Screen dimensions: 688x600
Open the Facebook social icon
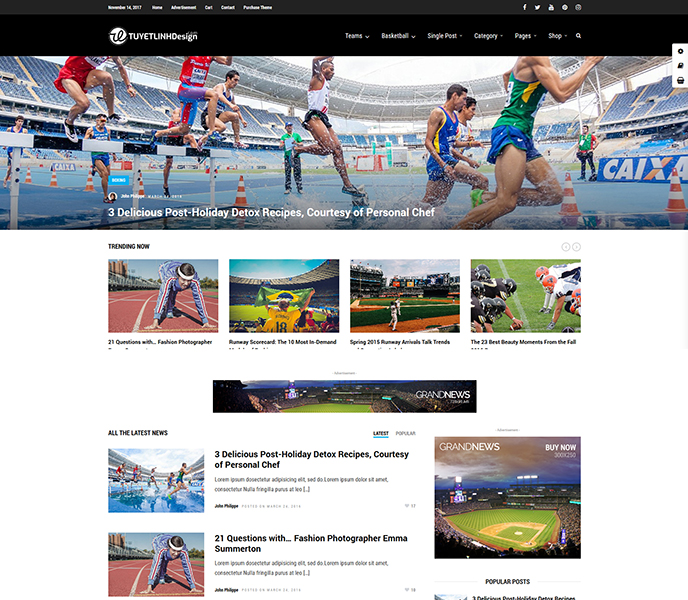(x=524, y=7)
